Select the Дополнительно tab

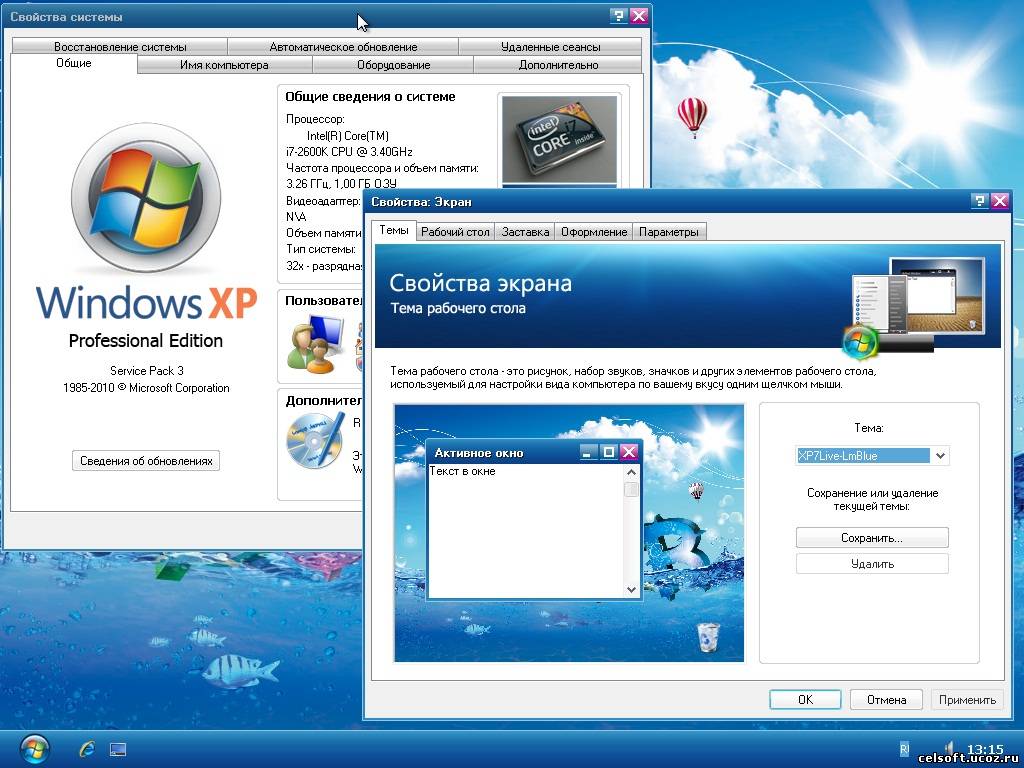click(558, 65)
